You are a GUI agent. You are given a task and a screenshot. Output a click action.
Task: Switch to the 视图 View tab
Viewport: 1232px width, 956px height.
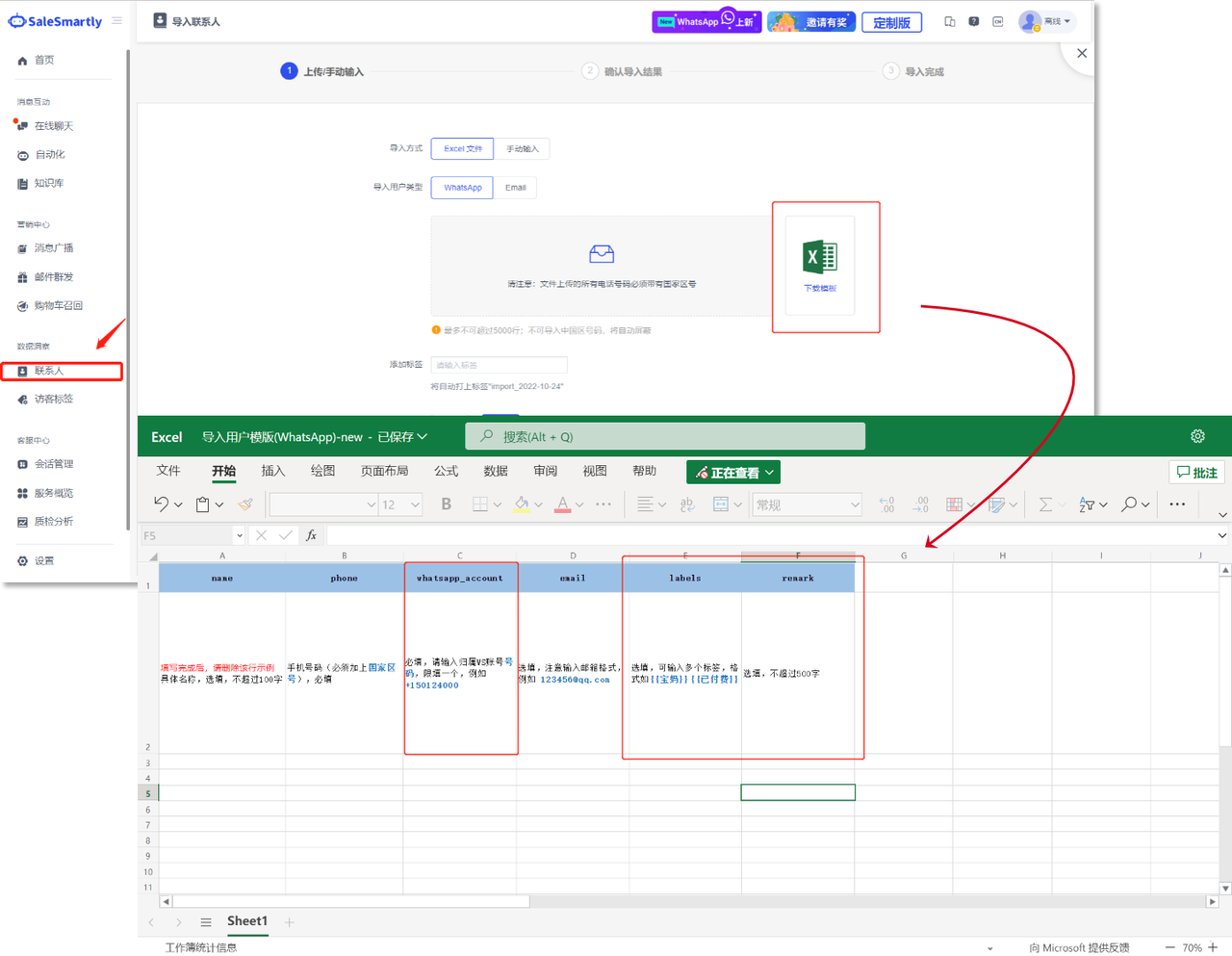[x=595, y=472]
